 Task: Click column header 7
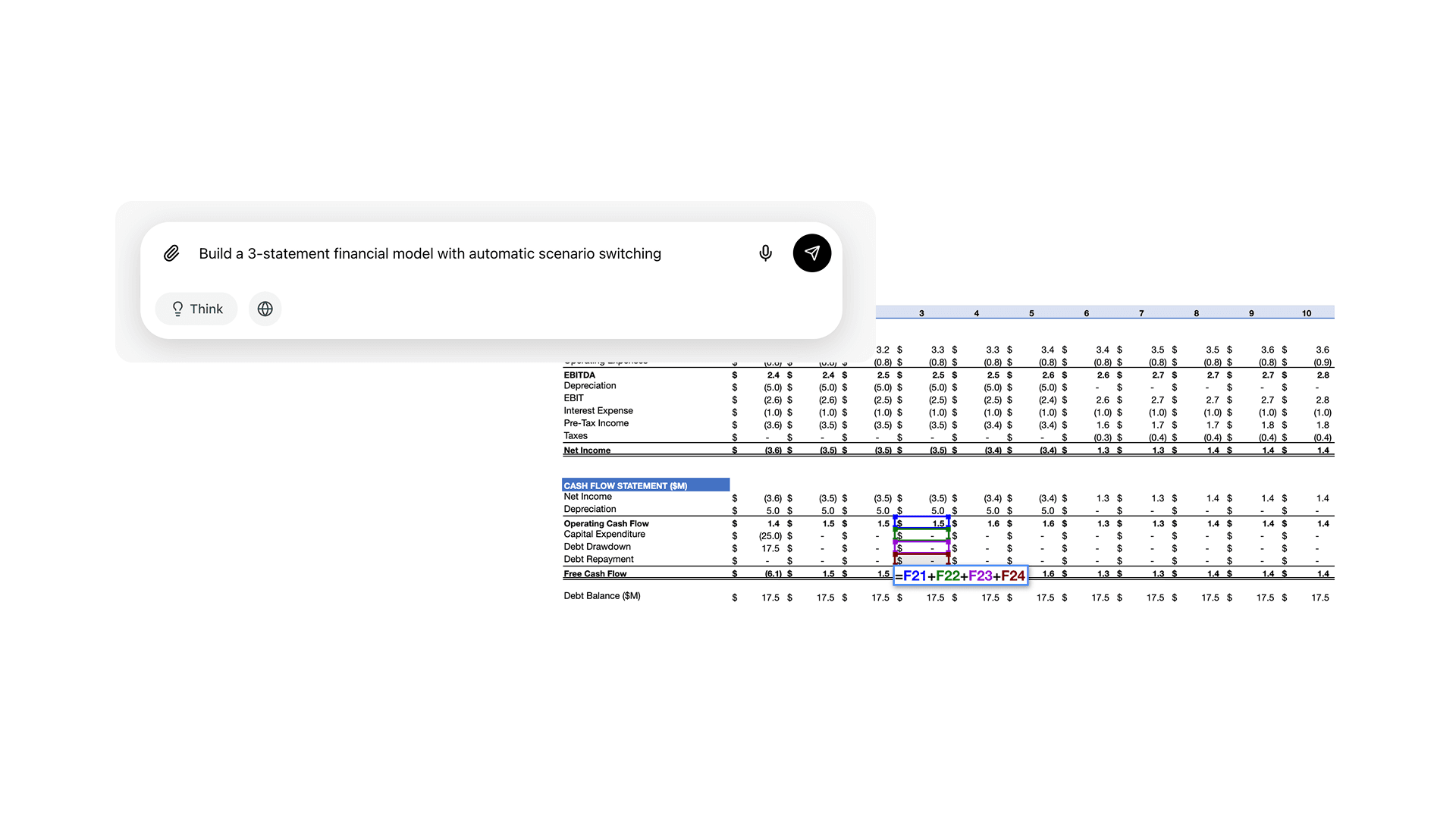[x=1141, y=313]
